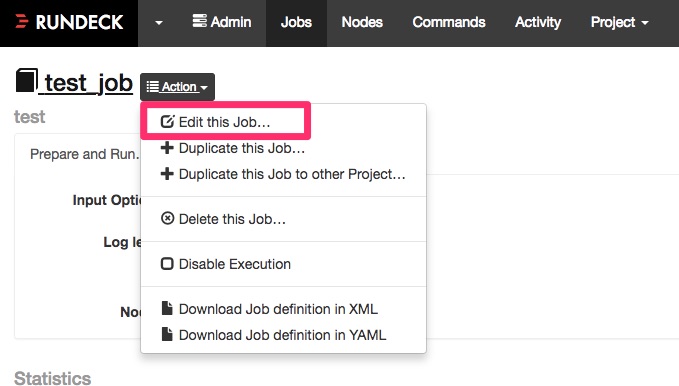Click the job book icon

(x=27, y=80)
